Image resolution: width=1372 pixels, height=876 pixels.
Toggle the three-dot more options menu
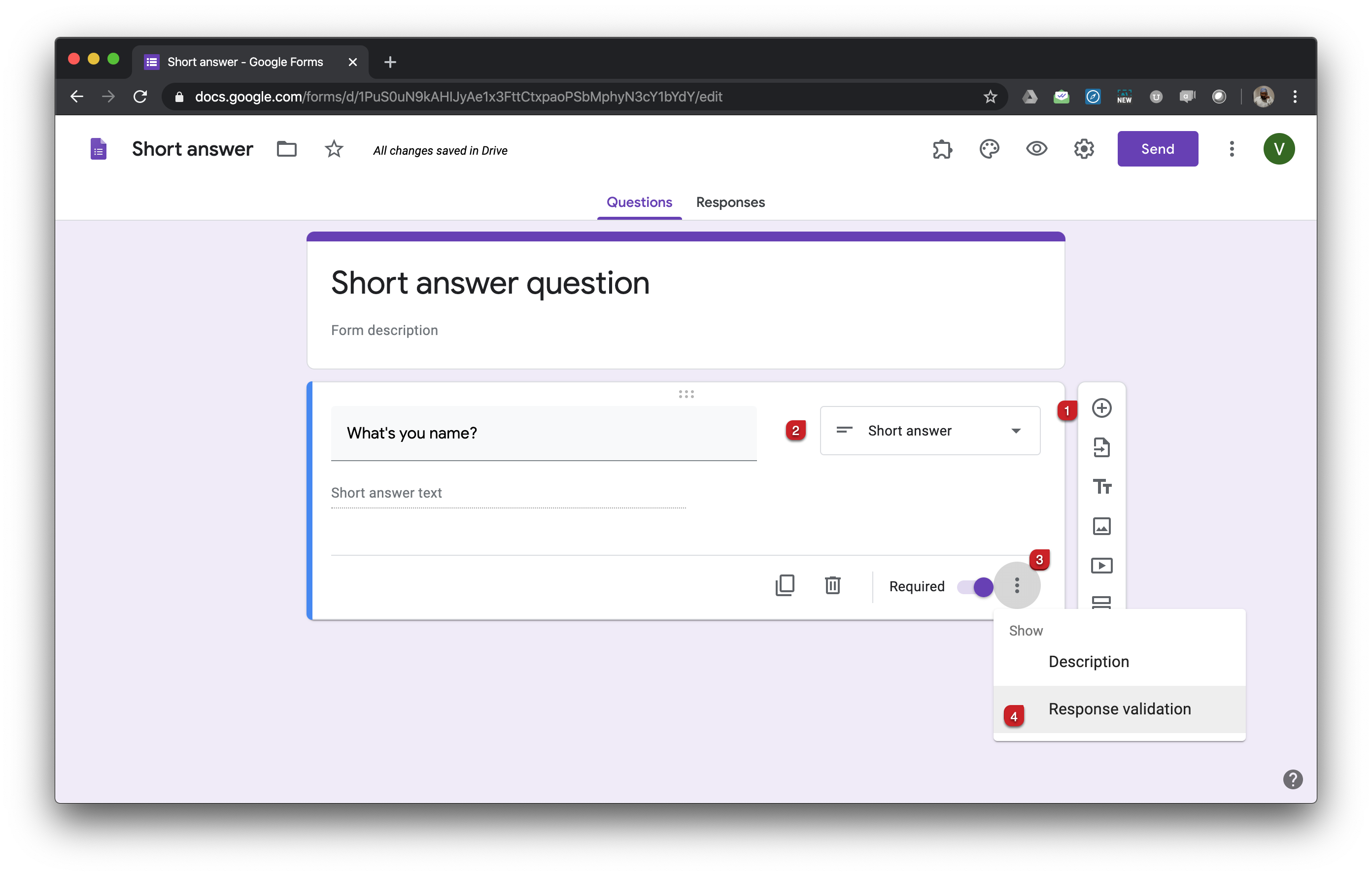click(1016, 586)
